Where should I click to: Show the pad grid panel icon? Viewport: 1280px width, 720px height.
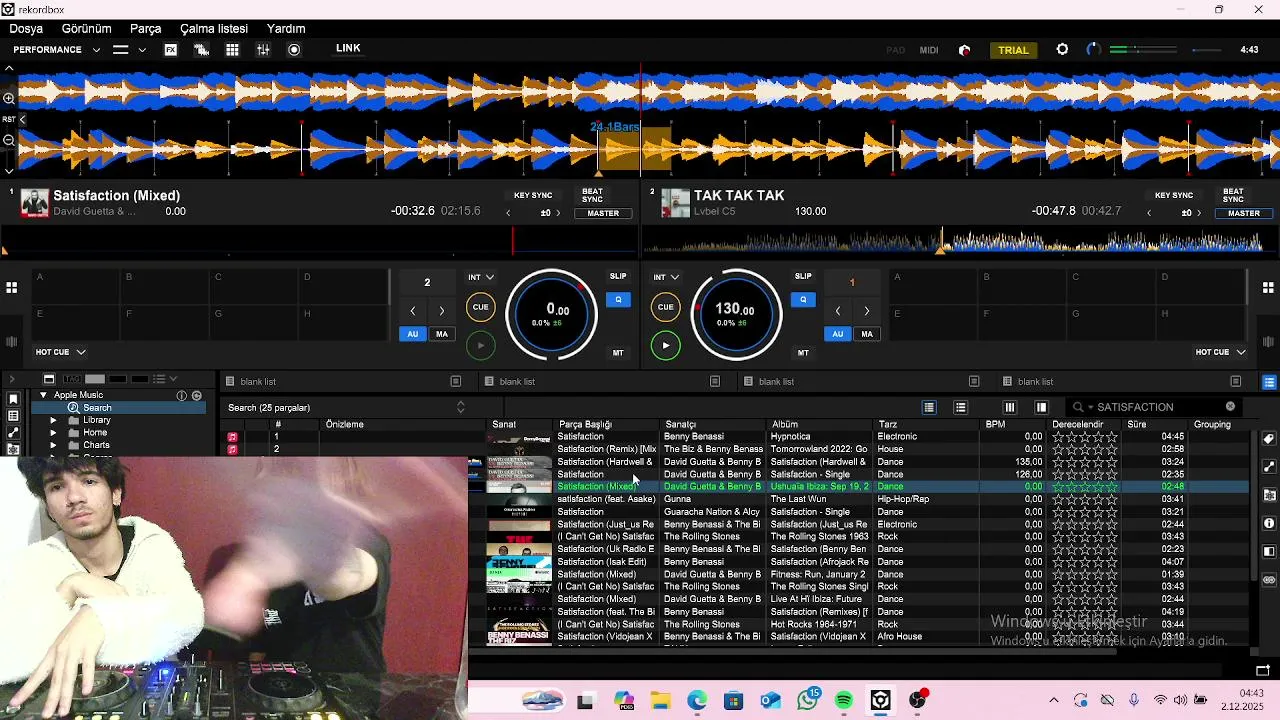232,50
